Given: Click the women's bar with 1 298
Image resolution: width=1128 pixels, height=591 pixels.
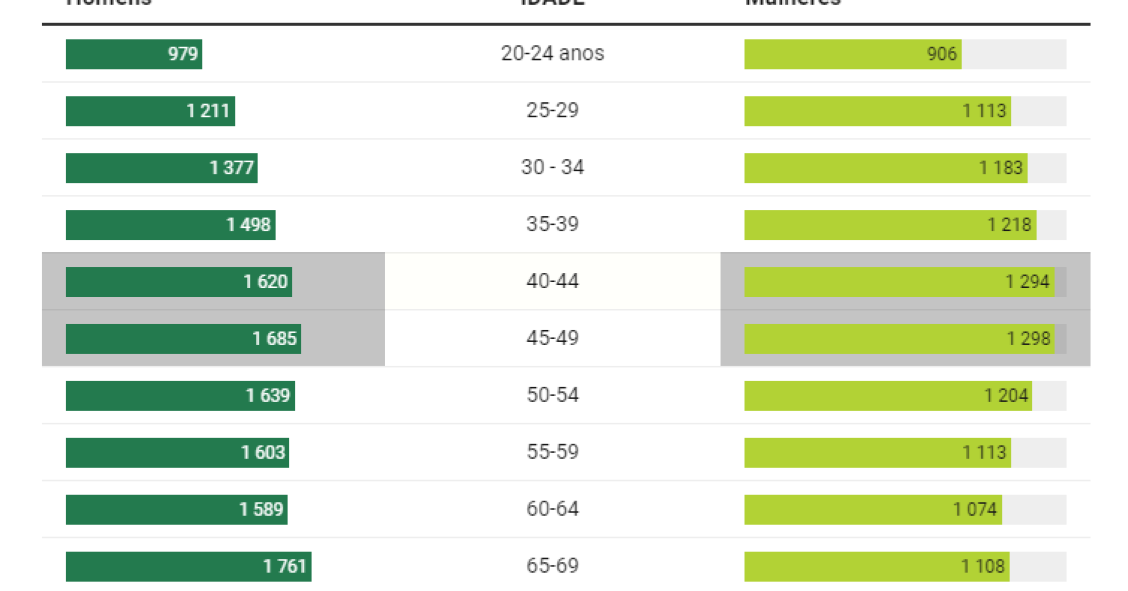Looking at the screenshot, I should tap(900, 339).
